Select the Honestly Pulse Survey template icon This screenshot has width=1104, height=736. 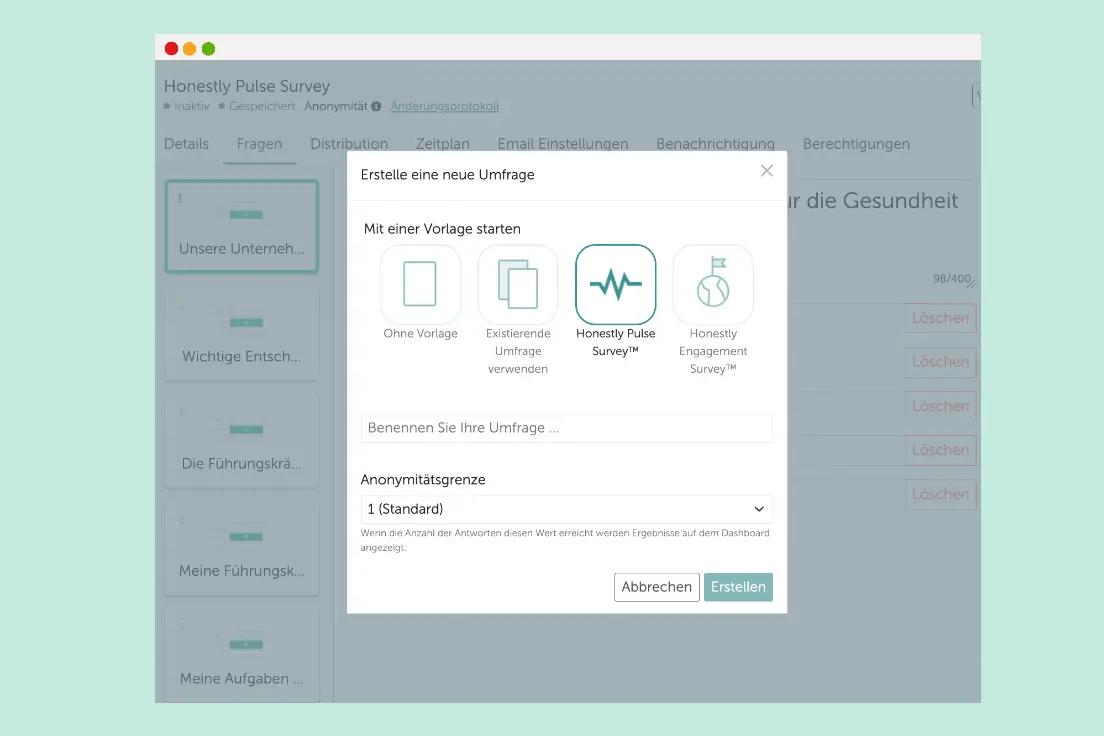[x=615, y=284]
